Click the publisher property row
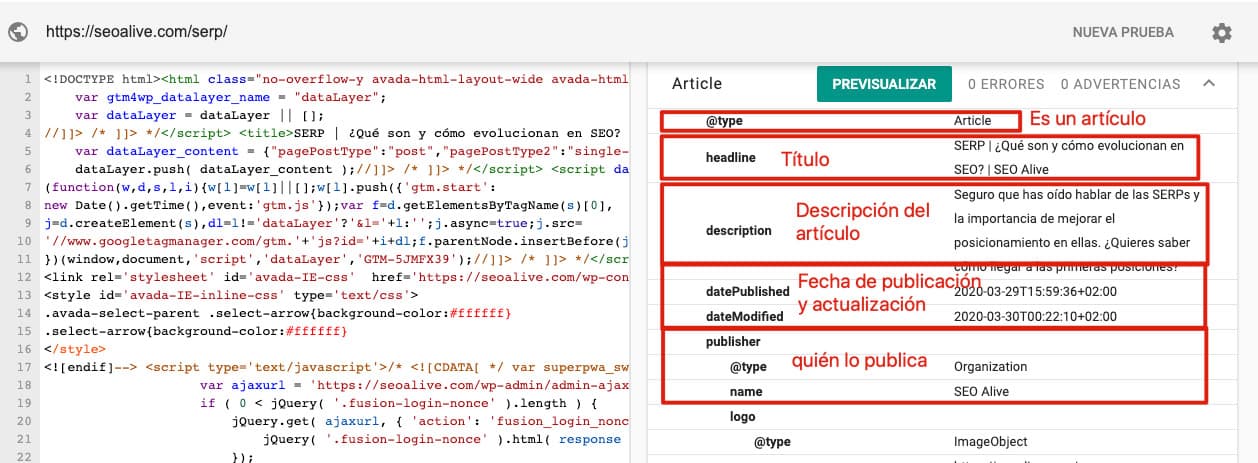 [950, 341]
